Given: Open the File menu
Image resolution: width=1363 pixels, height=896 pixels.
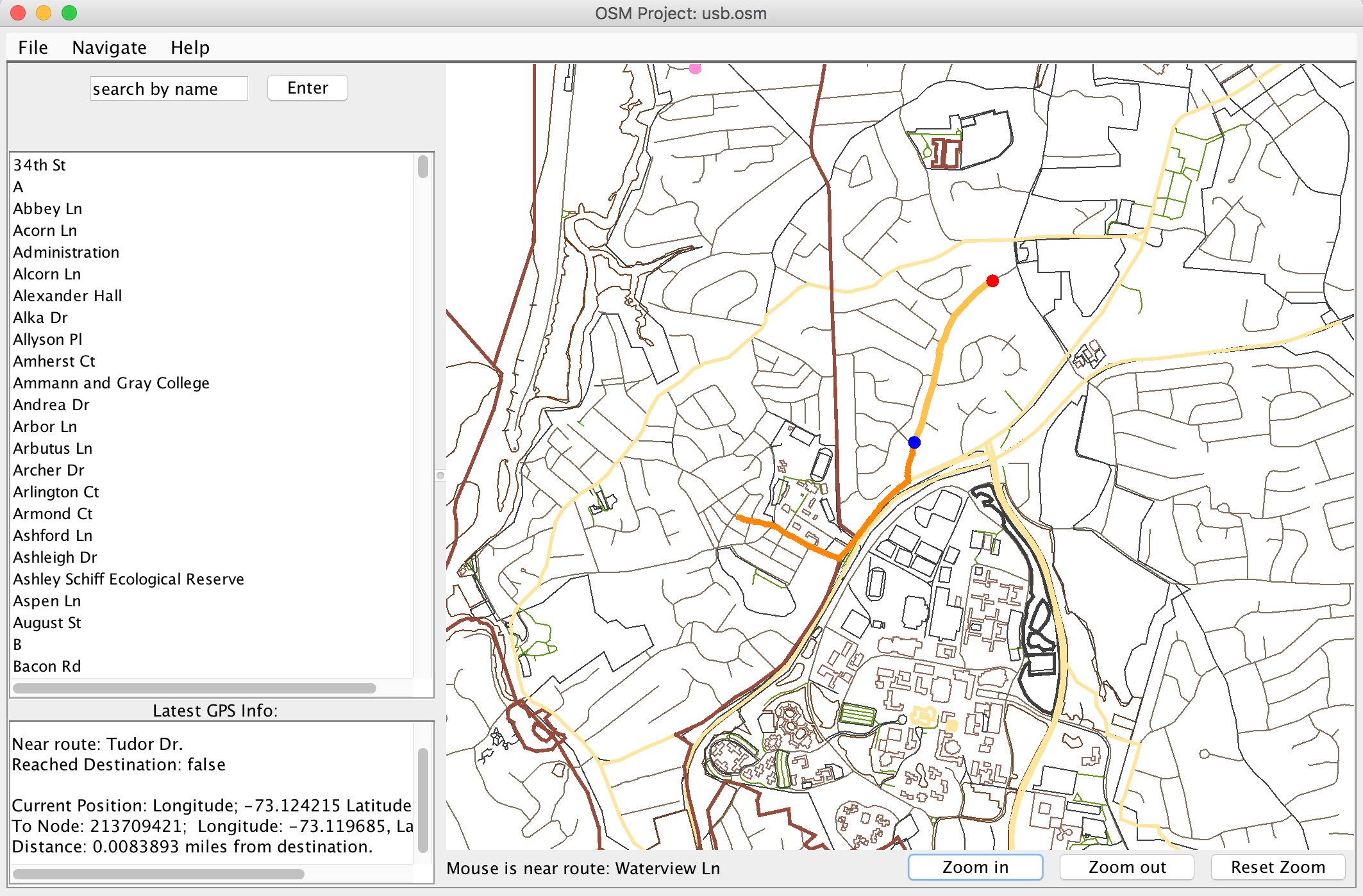Looking at the screenshot, I should coord(33,47).
